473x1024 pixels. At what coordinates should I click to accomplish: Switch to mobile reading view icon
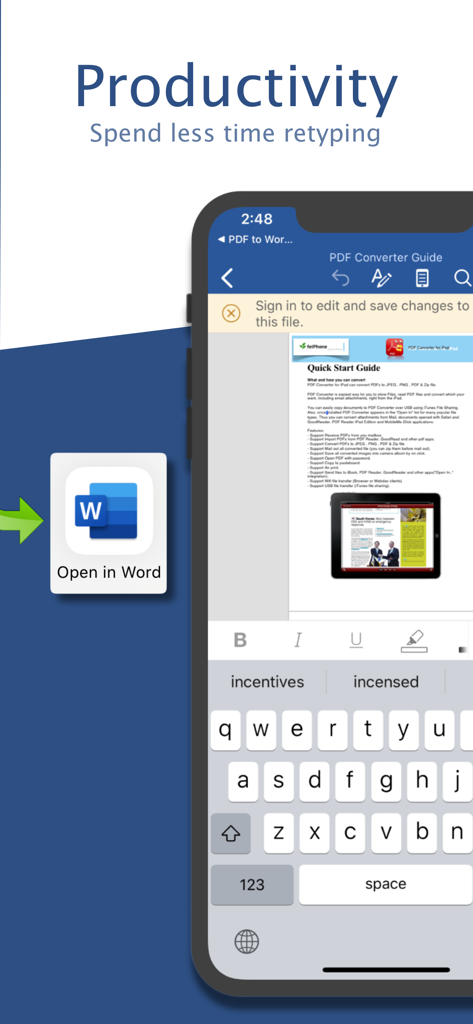(x=423, y=278)
